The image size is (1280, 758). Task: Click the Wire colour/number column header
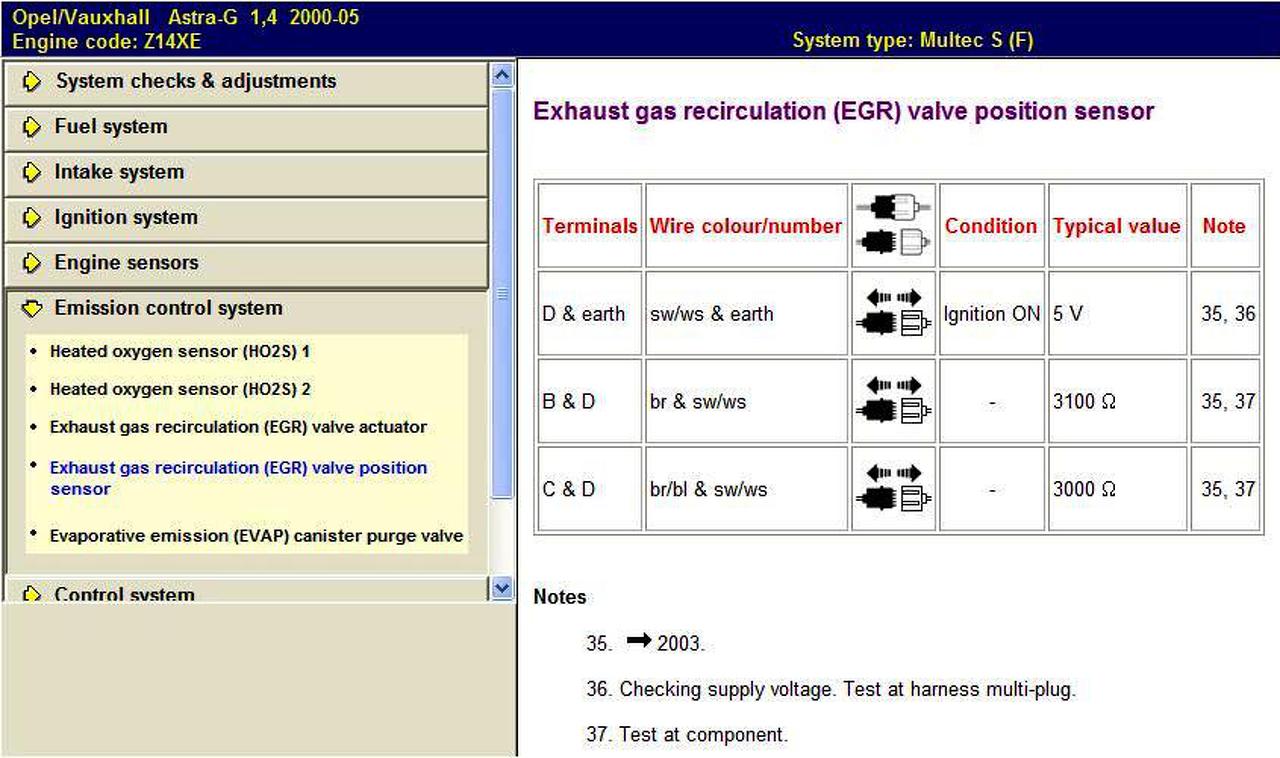point(746,226)
